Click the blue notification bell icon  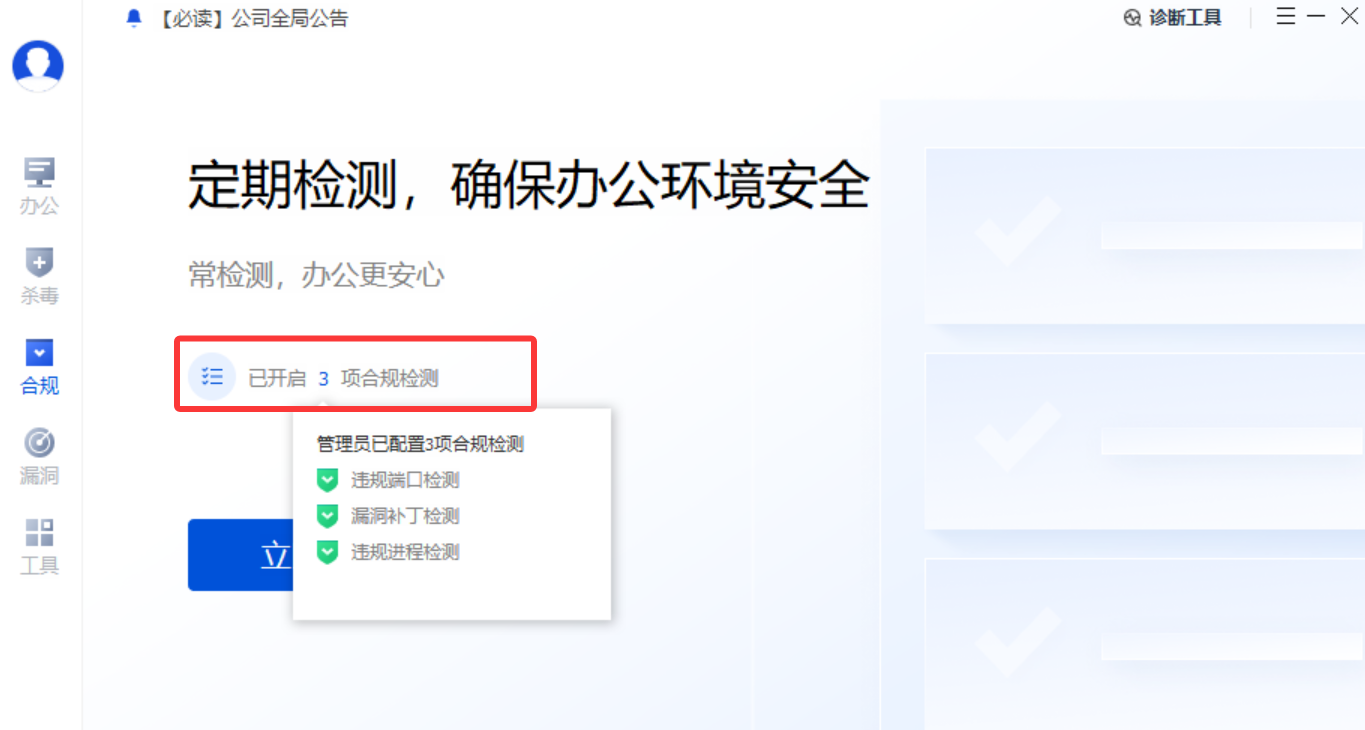pos(134,18)
